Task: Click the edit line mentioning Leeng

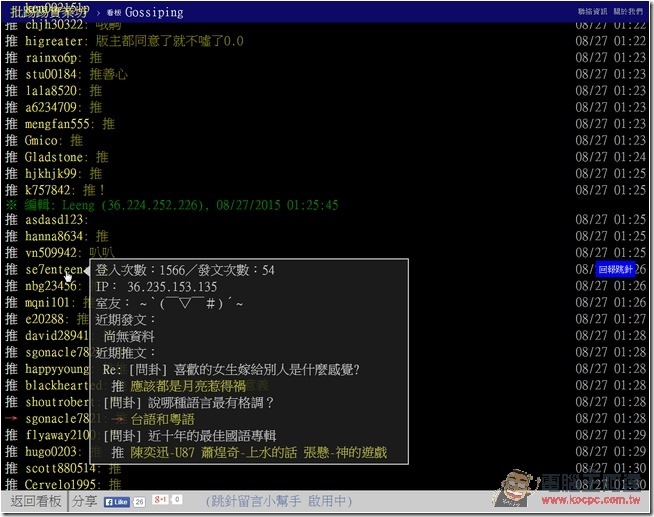Action: (x=173, y=205)
